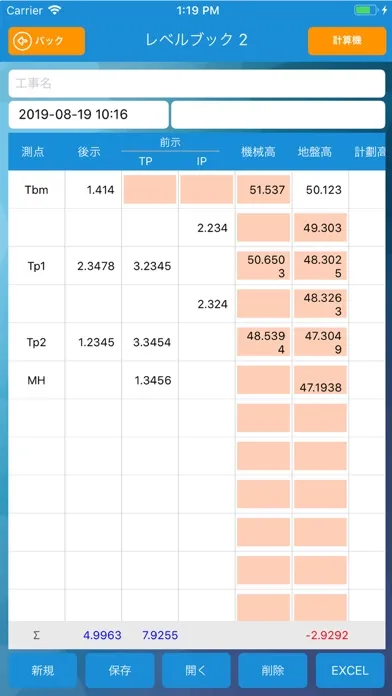Select TP foresight cell 3.2345
This screenshot has height=696, width=392.
pyautogui.click(x=150, y=266)
